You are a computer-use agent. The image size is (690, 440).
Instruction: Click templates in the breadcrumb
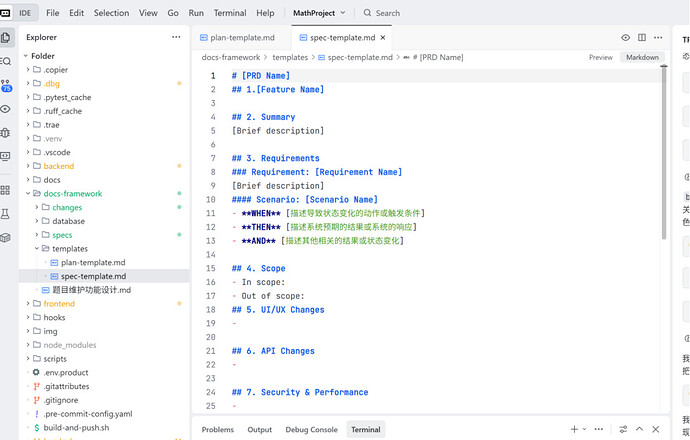pos(290,57)
